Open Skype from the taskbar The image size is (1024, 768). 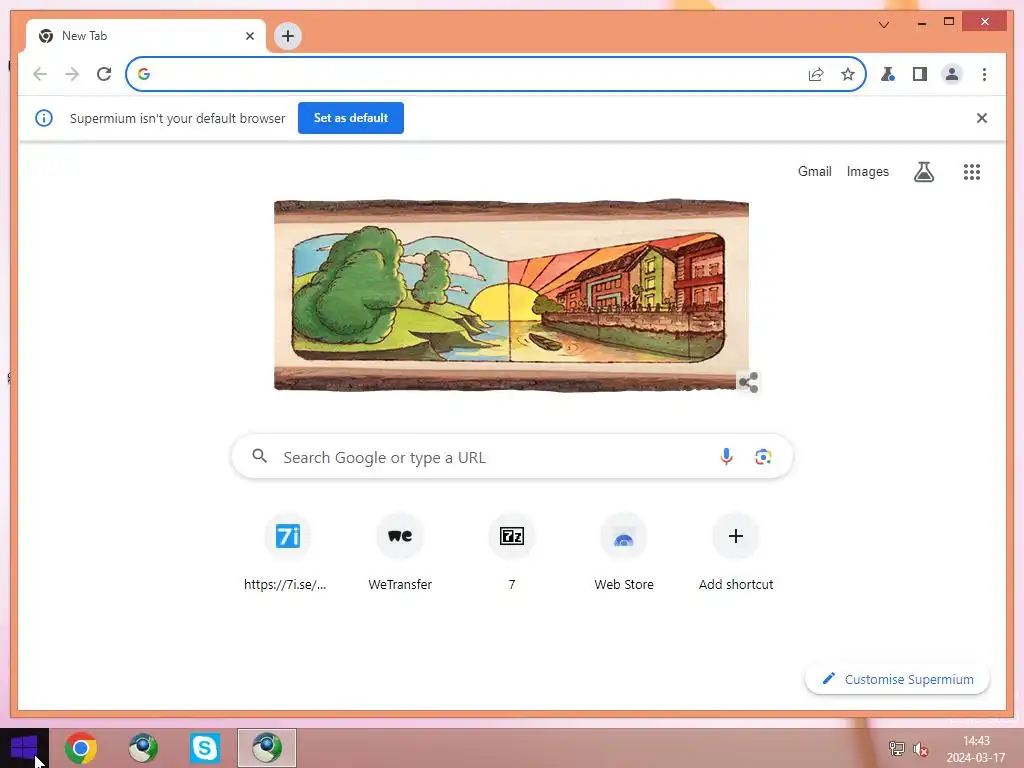[x=204, y=748]
